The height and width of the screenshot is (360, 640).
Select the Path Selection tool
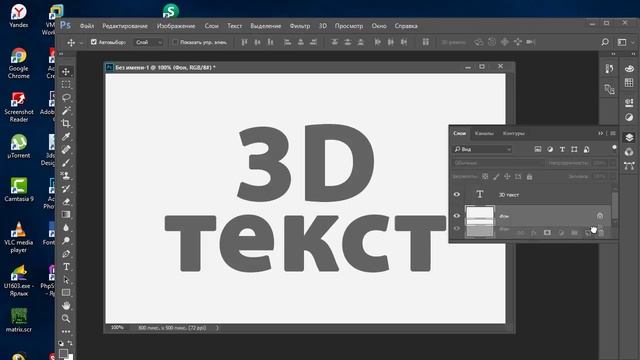66,280
